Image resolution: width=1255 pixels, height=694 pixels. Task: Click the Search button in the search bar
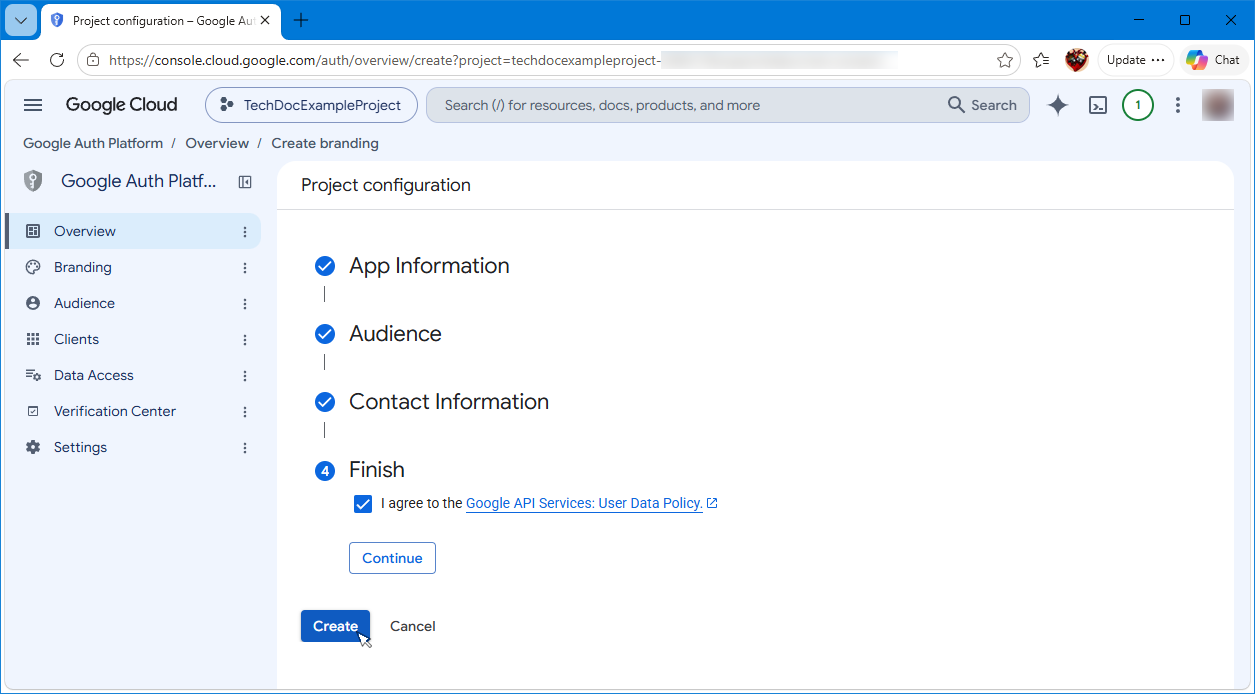pyautogui.click(x=982, y=105)
